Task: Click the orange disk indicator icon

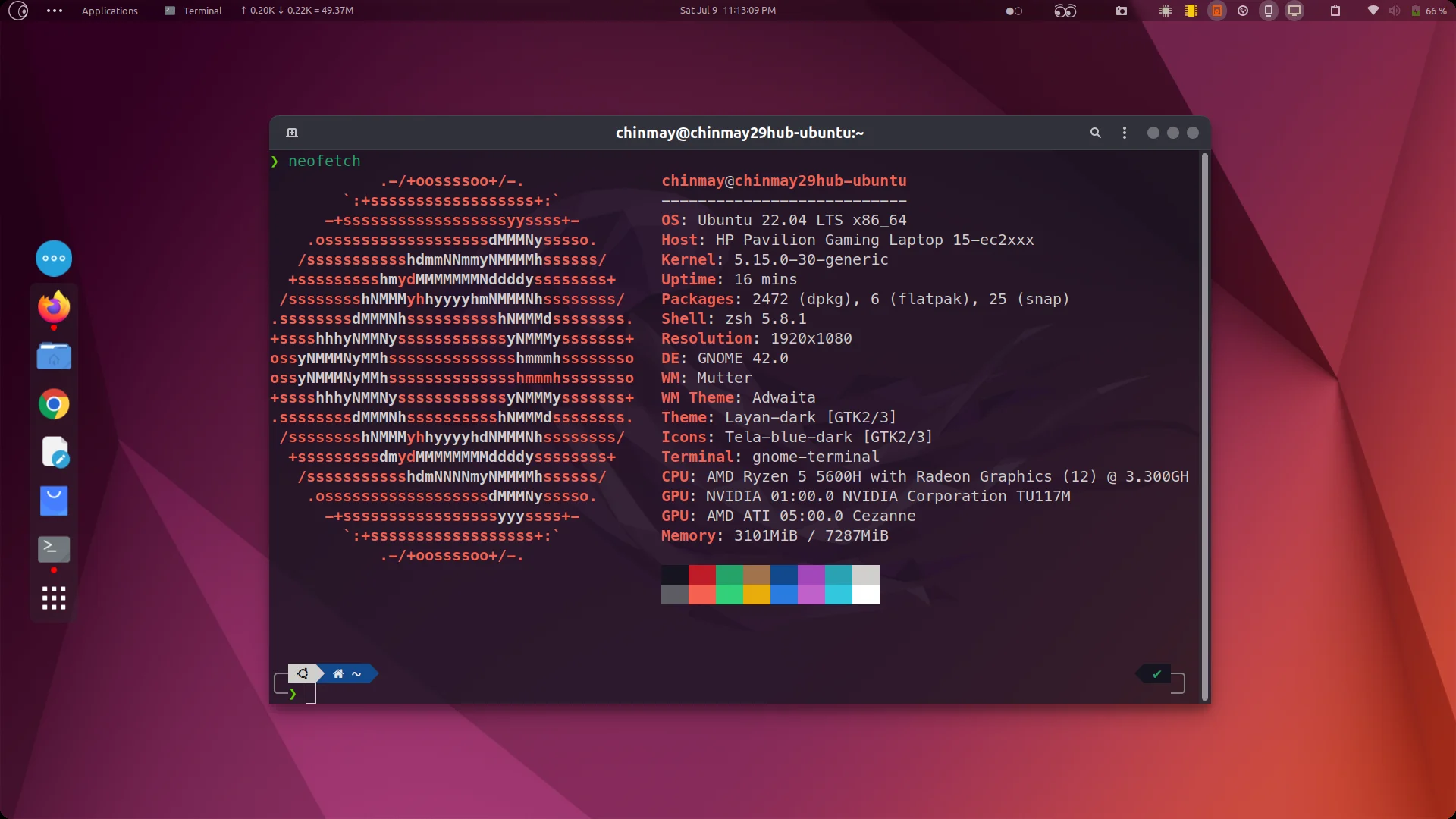Action: (x=1217, y=11)
